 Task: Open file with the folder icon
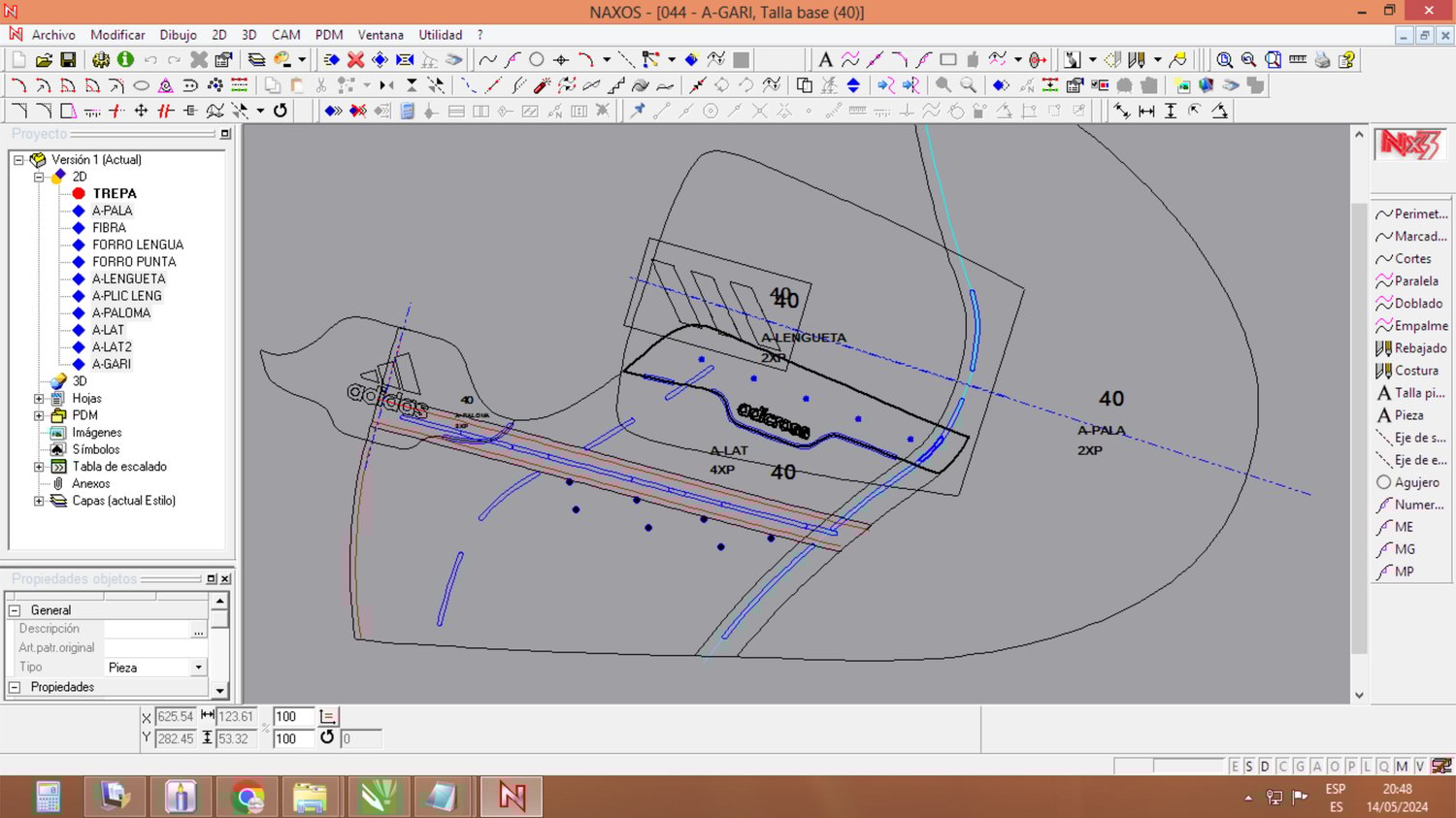tap(44, 60)
